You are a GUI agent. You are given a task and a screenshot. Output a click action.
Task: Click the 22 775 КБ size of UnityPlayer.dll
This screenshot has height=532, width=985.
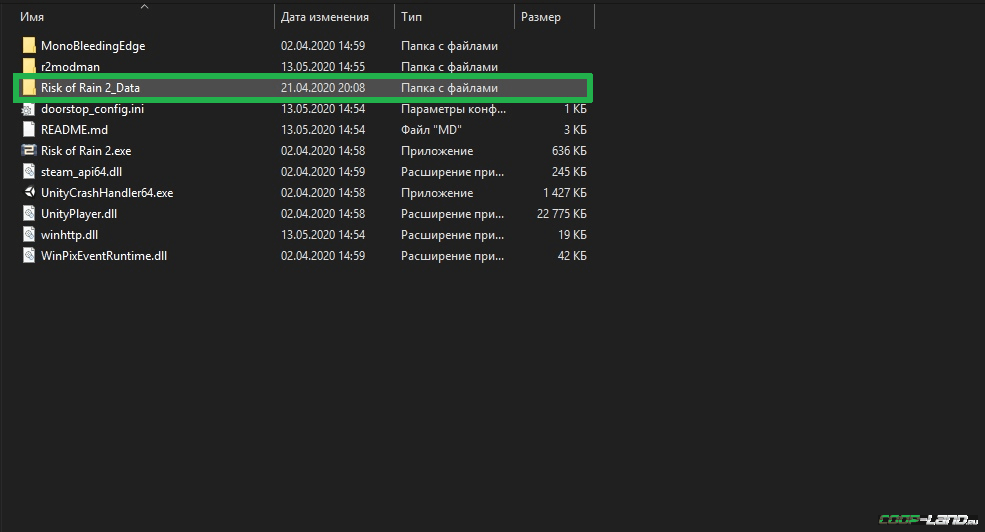point(562,214)
